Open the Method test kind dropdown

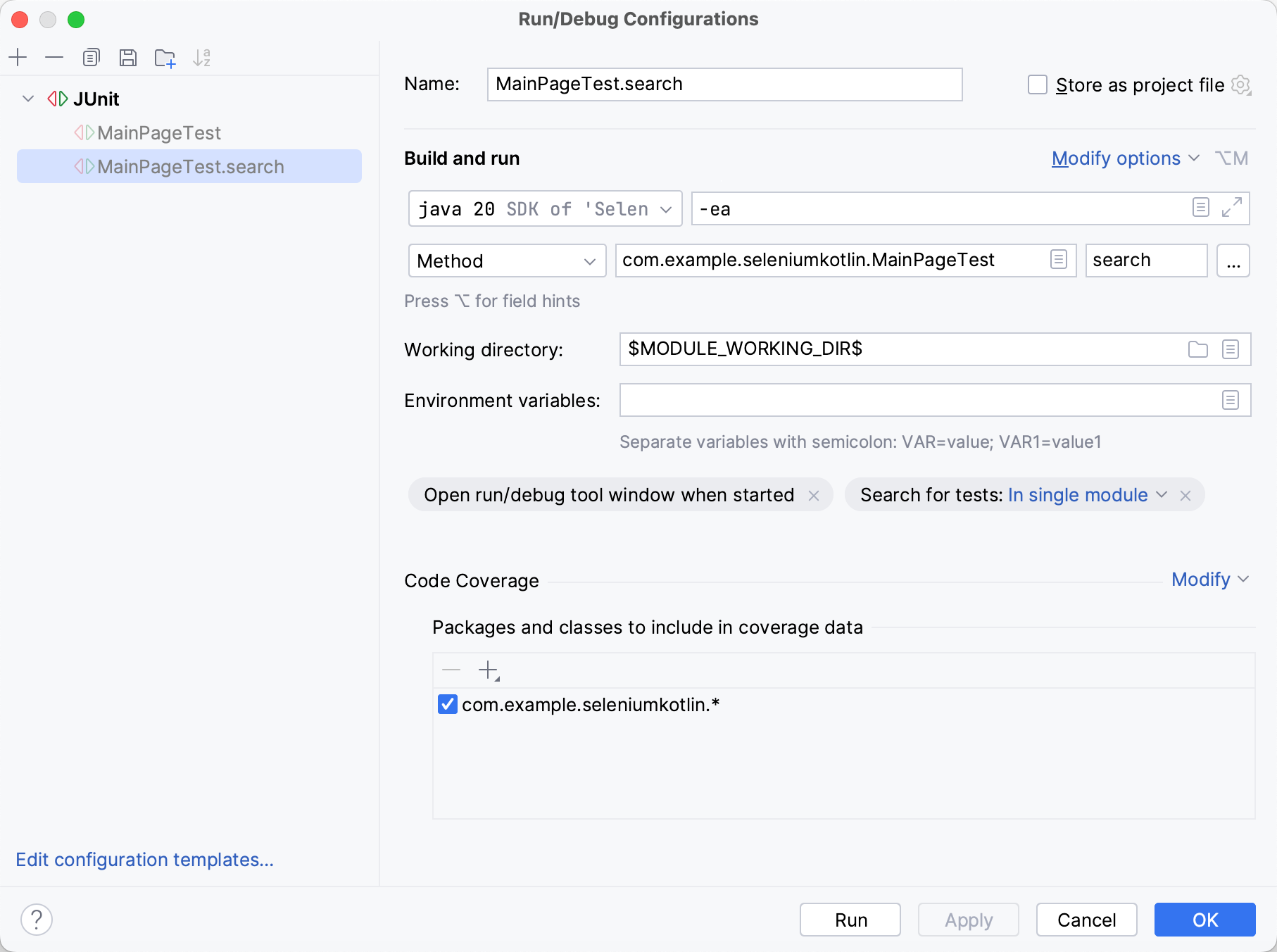pos(507,261)
